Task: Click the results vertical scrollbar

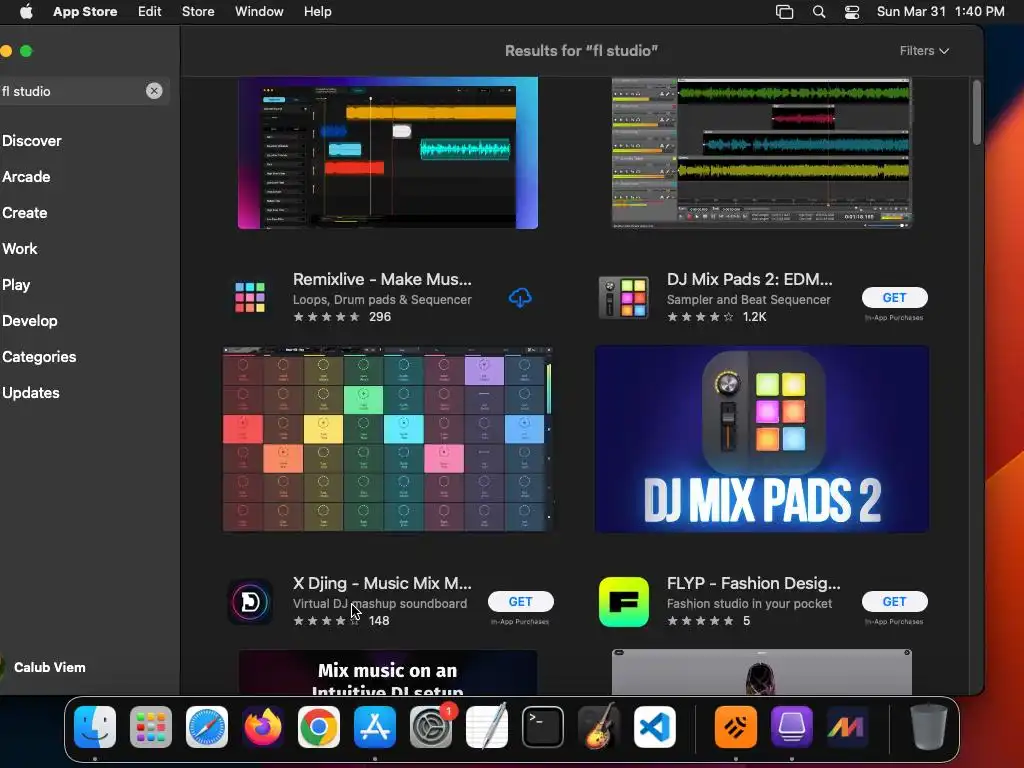Action: point(976,112)
